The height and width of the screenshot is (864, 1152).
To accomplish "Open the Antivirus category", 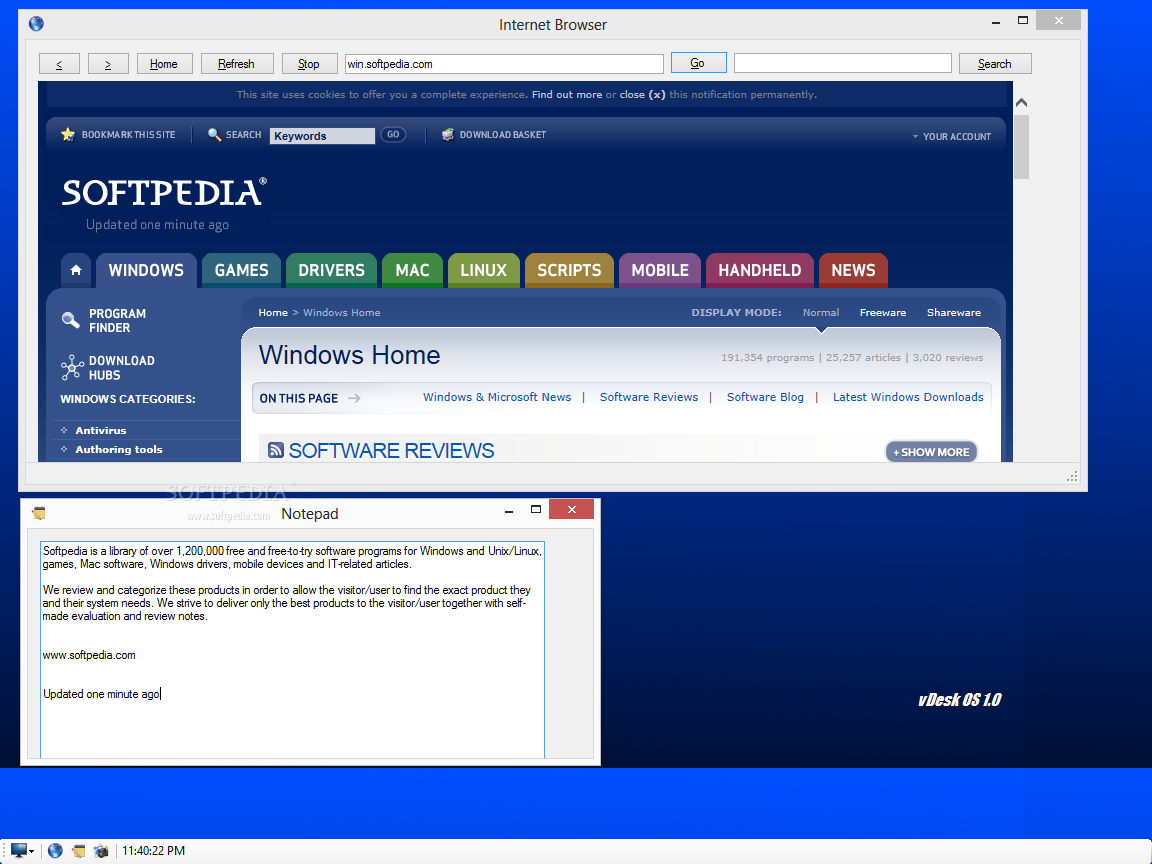I will (x=101, y=431).
